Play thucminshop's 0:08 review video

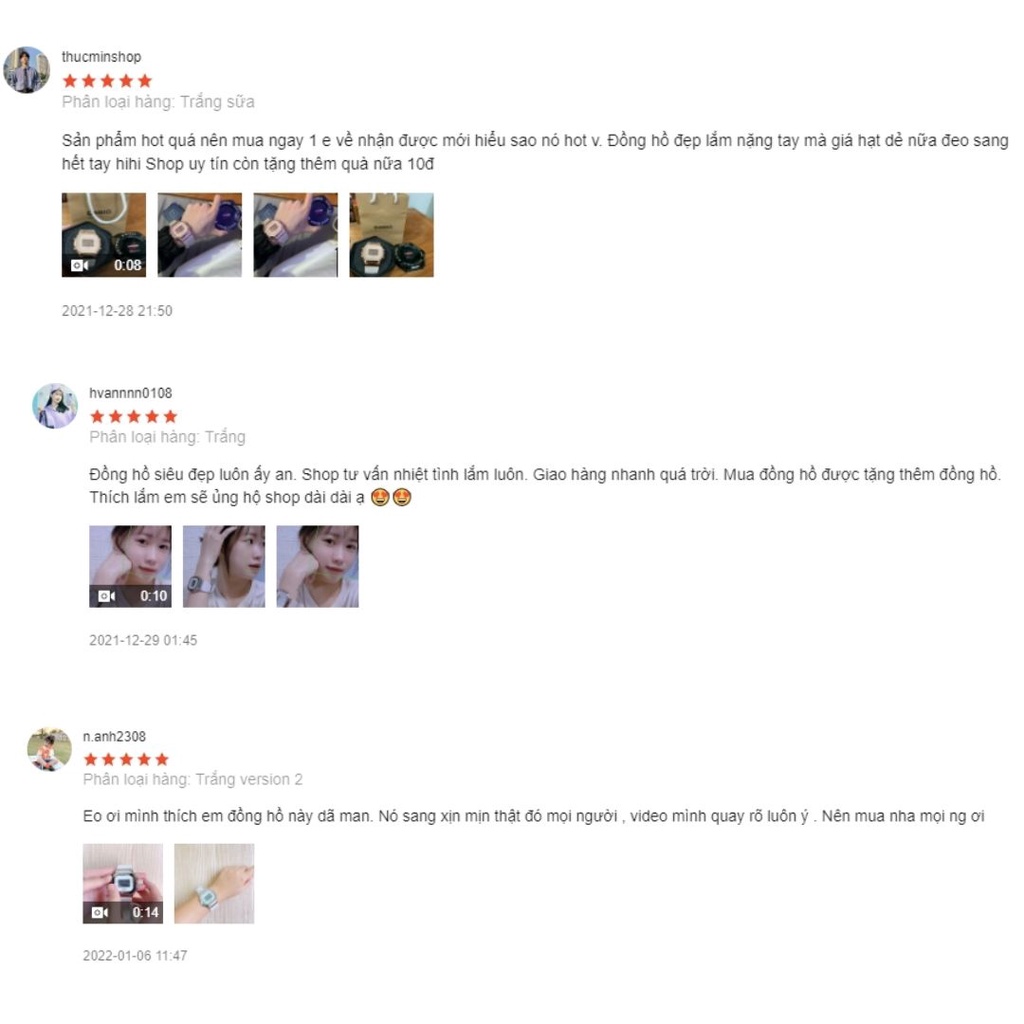coord(104,235)
